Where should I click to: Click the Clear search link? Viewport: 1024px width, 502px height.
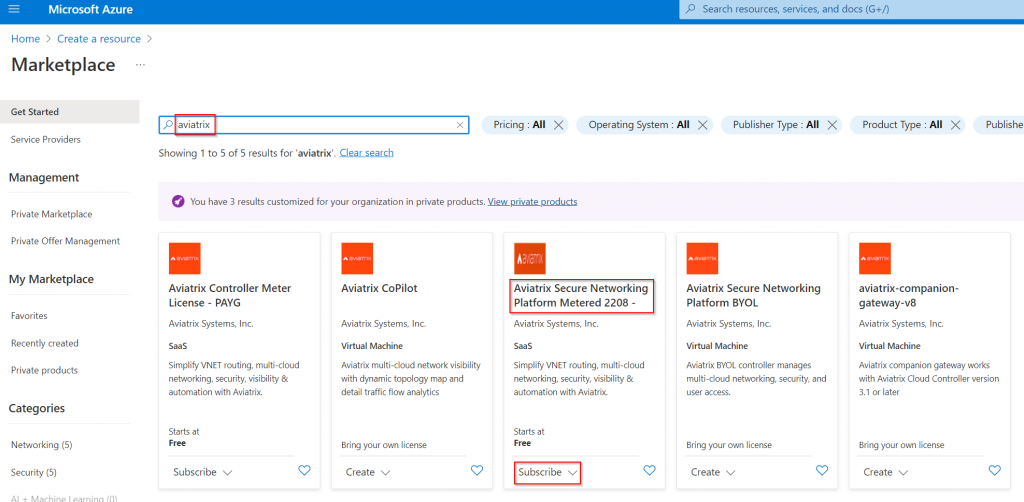(x=366, y=153)
